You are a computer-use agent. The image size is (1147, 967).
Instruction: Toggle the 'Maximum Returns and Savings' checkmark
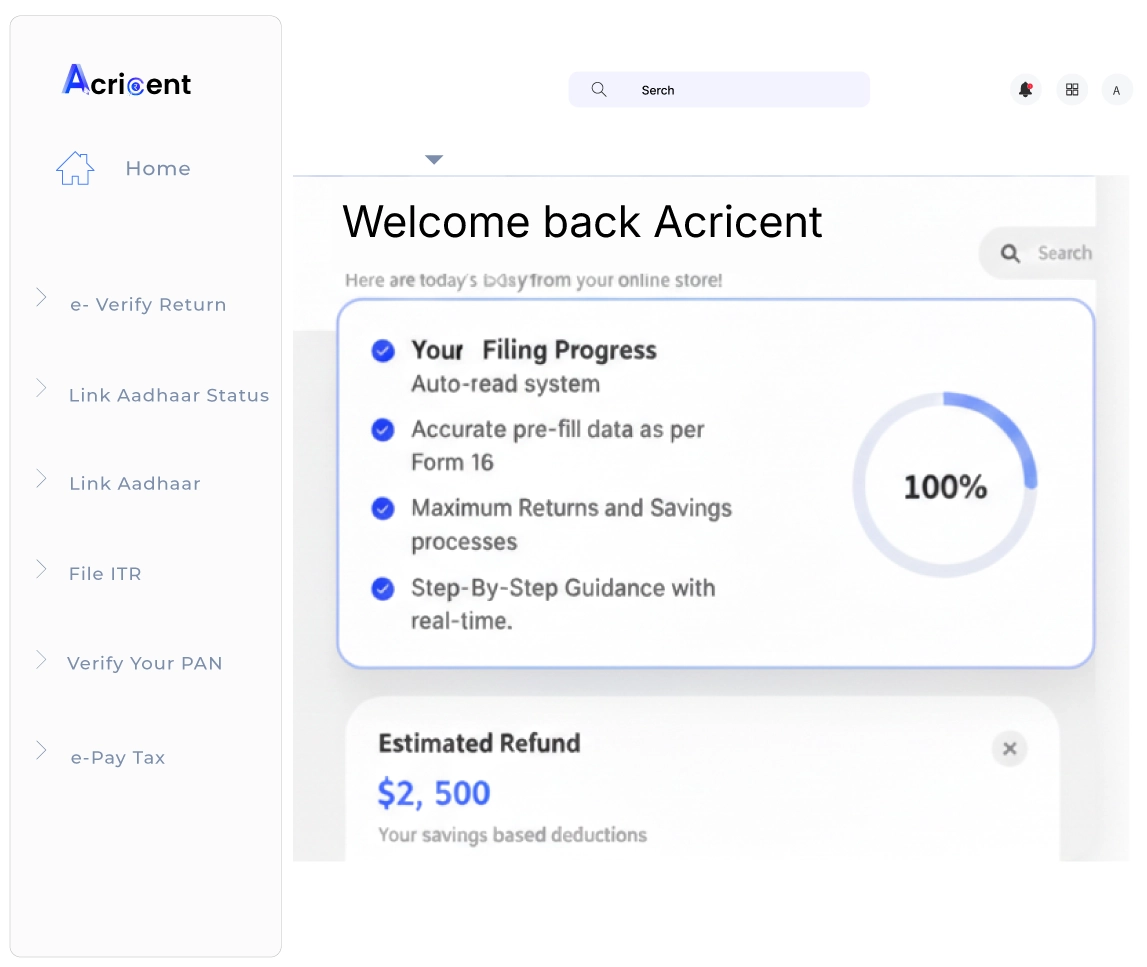coord(382,509)
